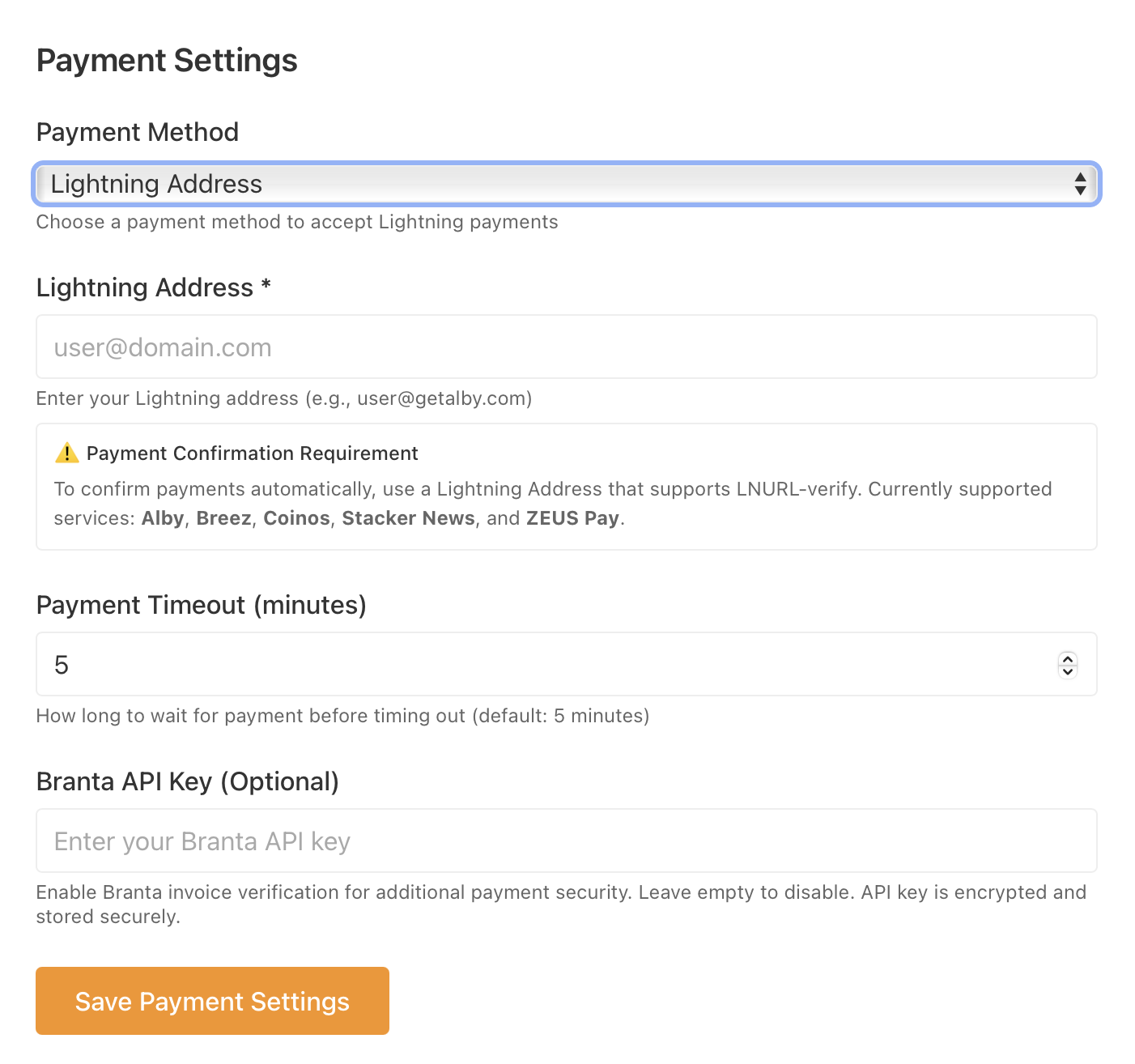The width and height of the screenshot is (1135, 1064).
Task: Click the bold Coinos service name
Action: click(296, 518)
